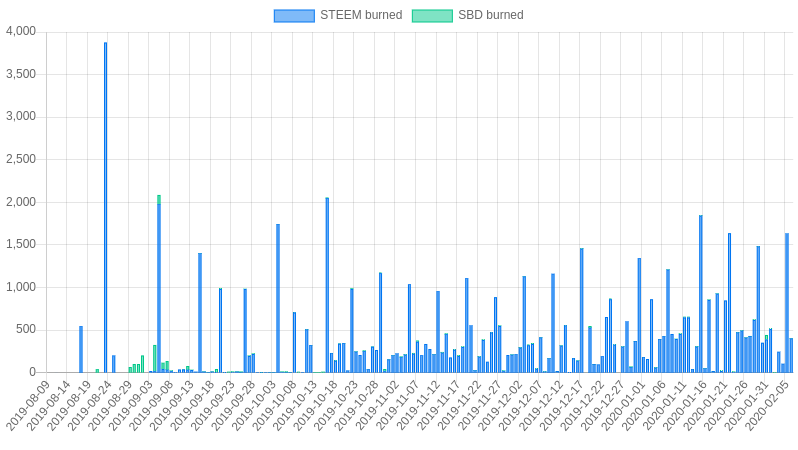Click the 2019-08-09 date label
Viewport: 798px width, 450px height.
point(27,405)
